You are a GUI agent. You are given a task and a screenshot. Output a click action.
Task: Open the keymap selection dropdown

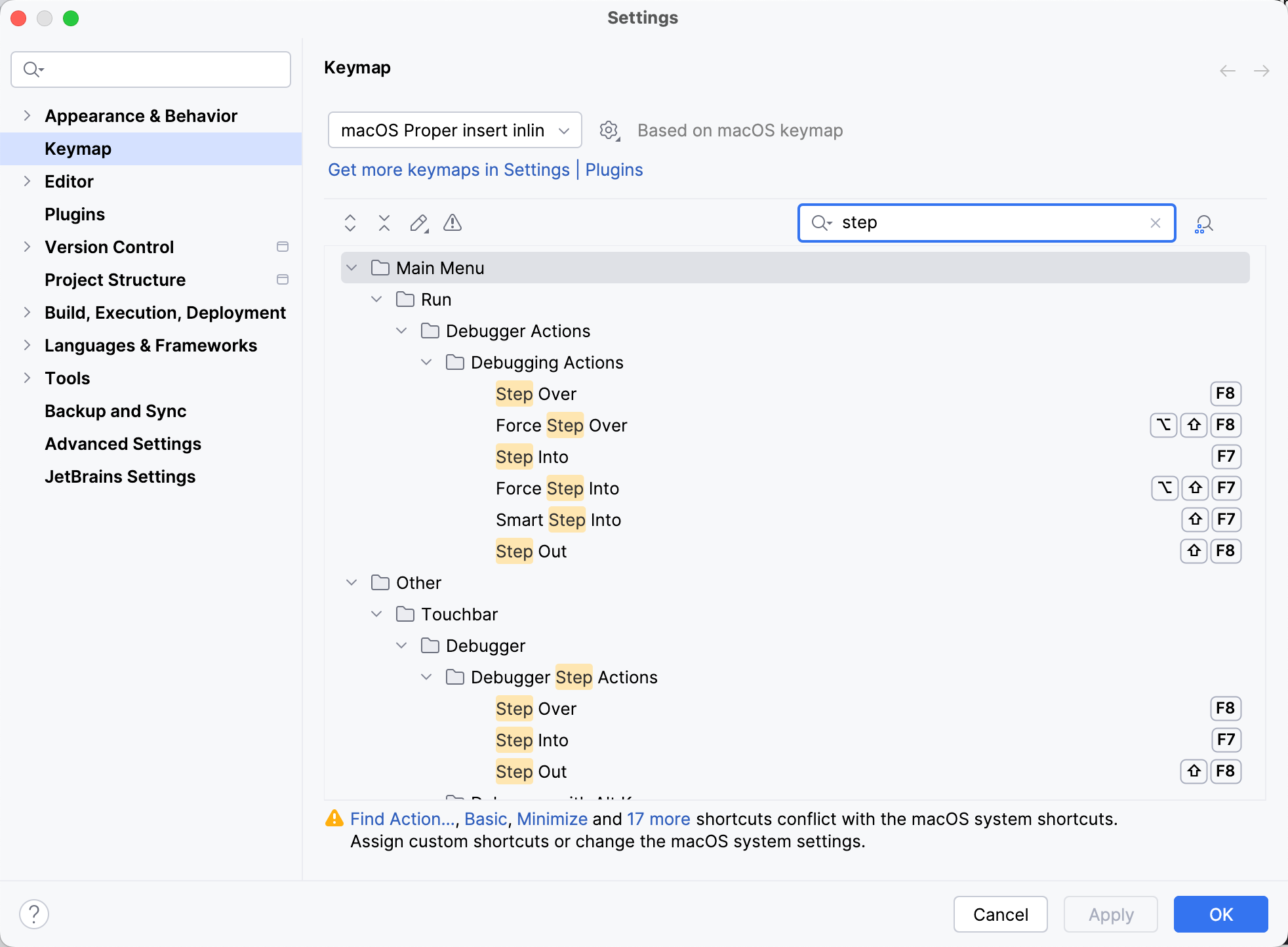(x=454, y=130)
